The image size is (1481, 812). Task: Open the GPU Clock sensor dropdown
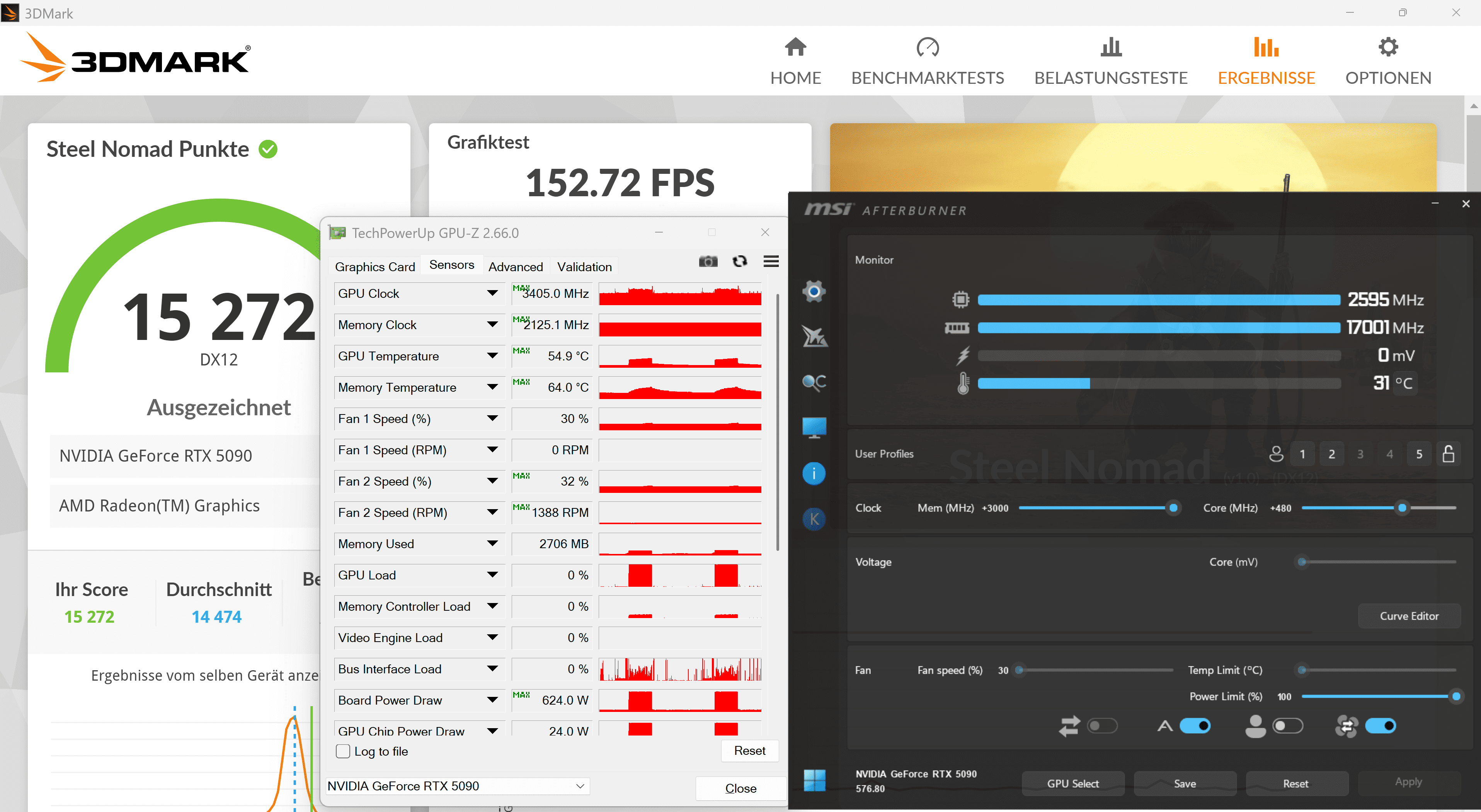pyautogui.click(x=492, y=293)
